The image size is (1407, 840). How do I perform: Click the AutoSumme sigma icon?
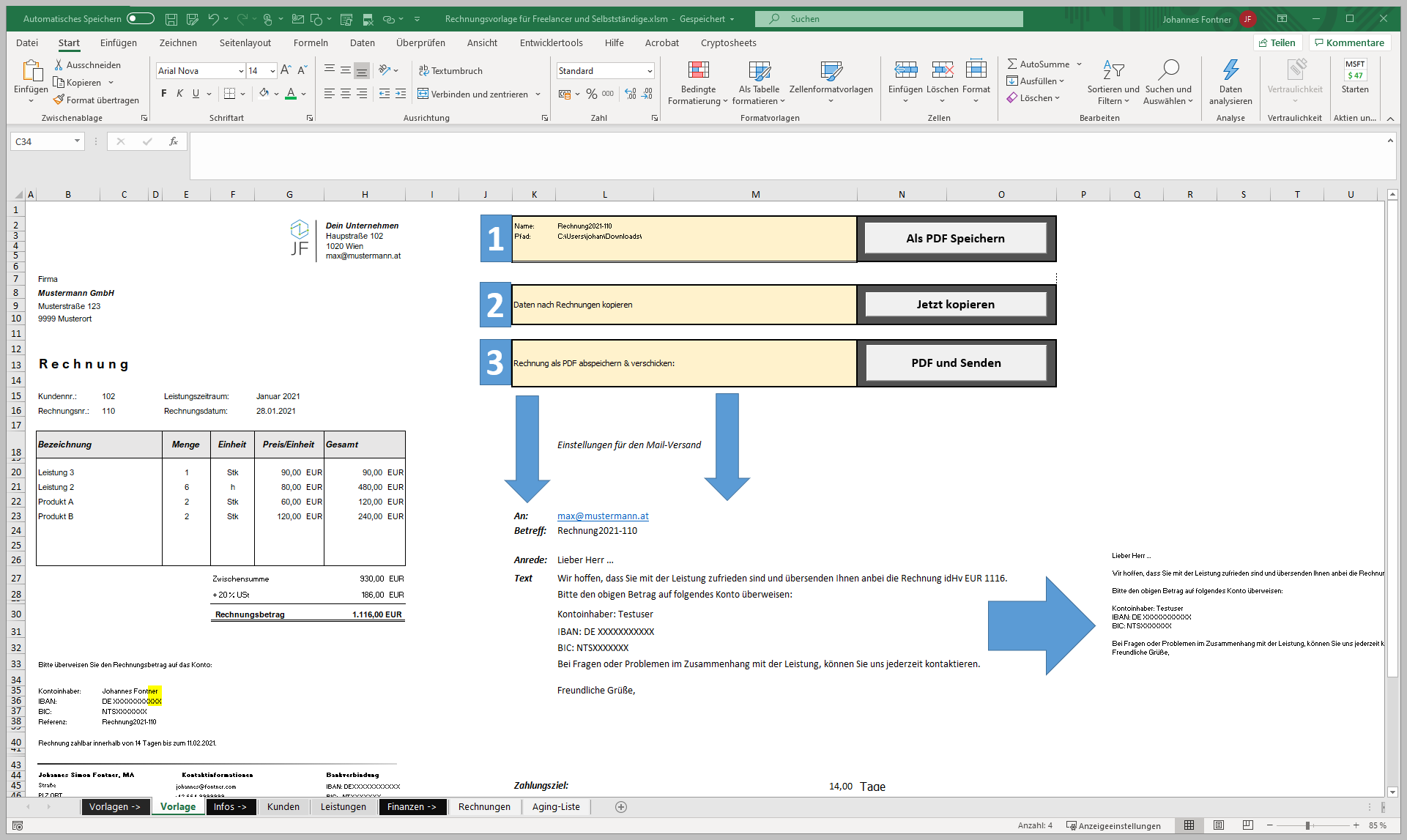1012,64
